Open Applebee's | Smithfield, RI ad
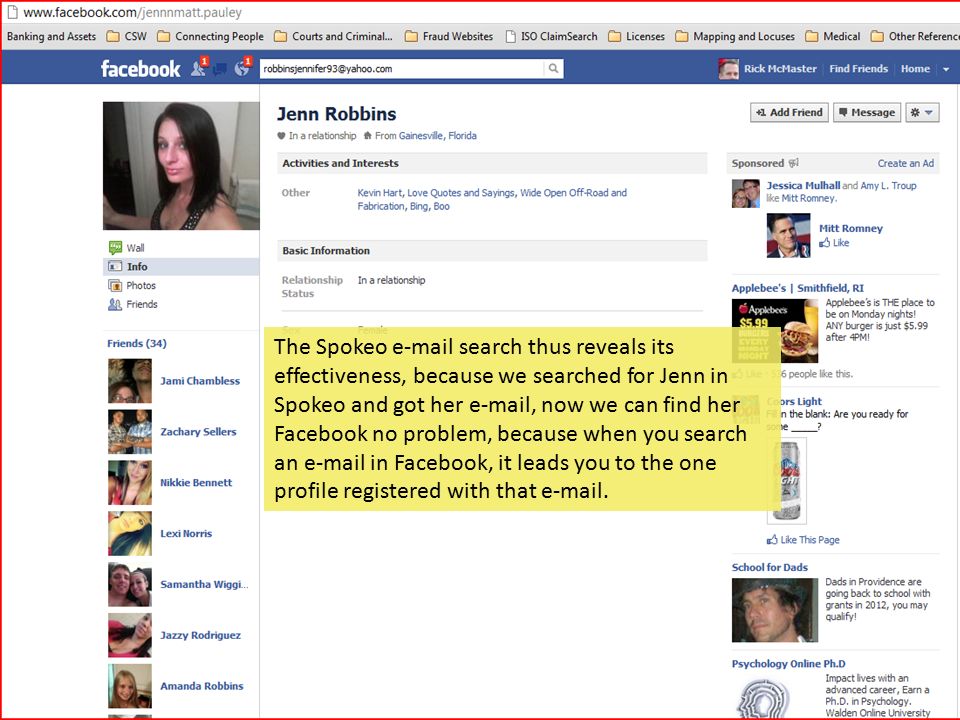Screen dimensions: 960x720 (x=798, y=288)
